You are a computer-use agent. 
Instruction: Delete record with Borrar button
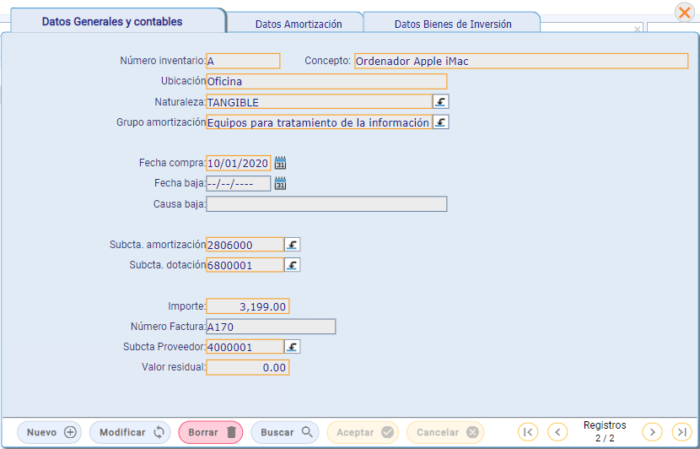pyautogui.click(x=211, y=432)
